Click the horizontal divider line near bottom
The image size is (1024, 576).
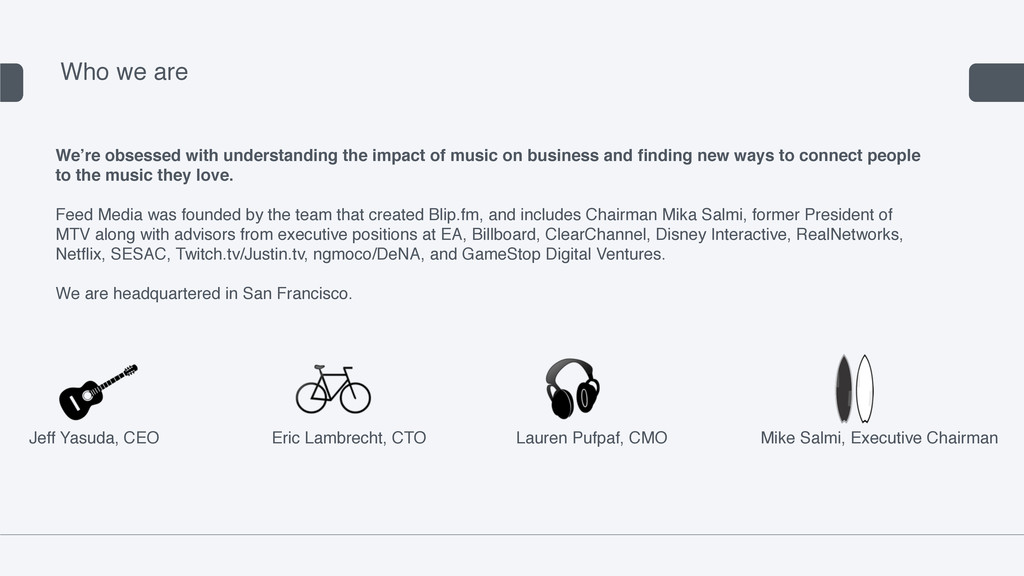pyautogui.click(x=512, y=535)
